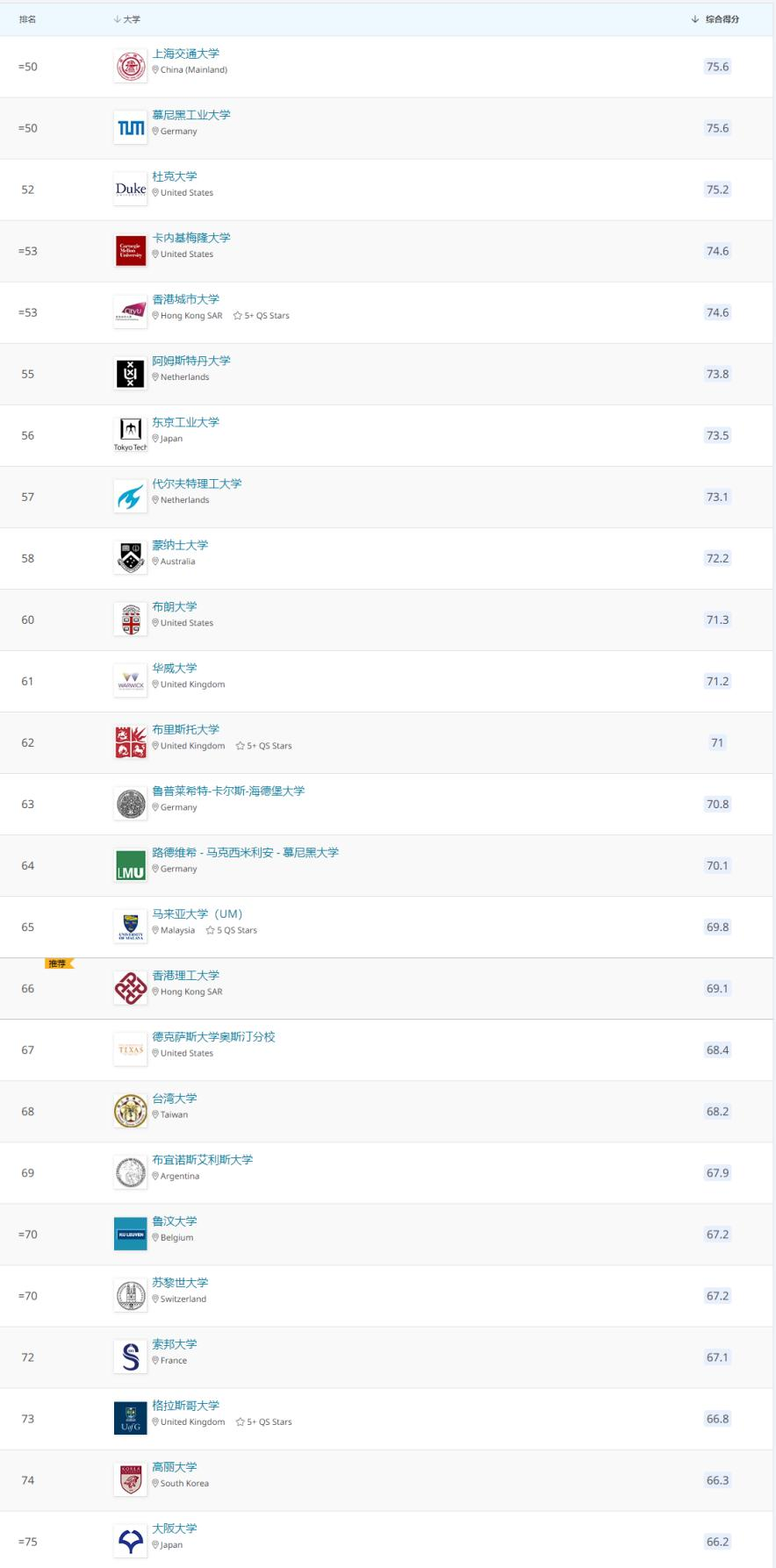This screenshot has height=1568, width=776.
Task: Click the Tokyo Tech logo
Action: [131, 433]
